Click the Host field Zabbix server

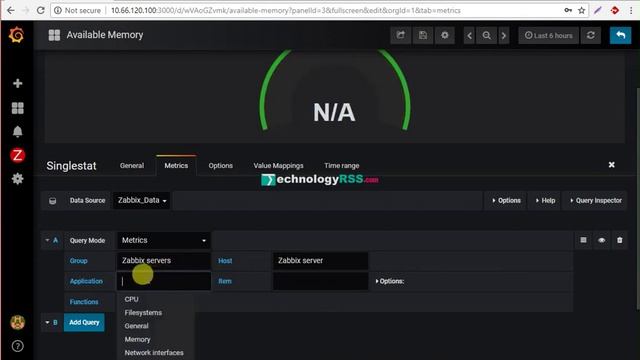pos(320,261)
